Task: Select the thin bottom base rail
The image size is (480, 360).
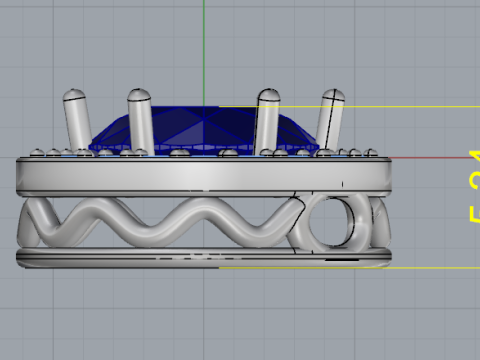Action: tap(203, 258)
